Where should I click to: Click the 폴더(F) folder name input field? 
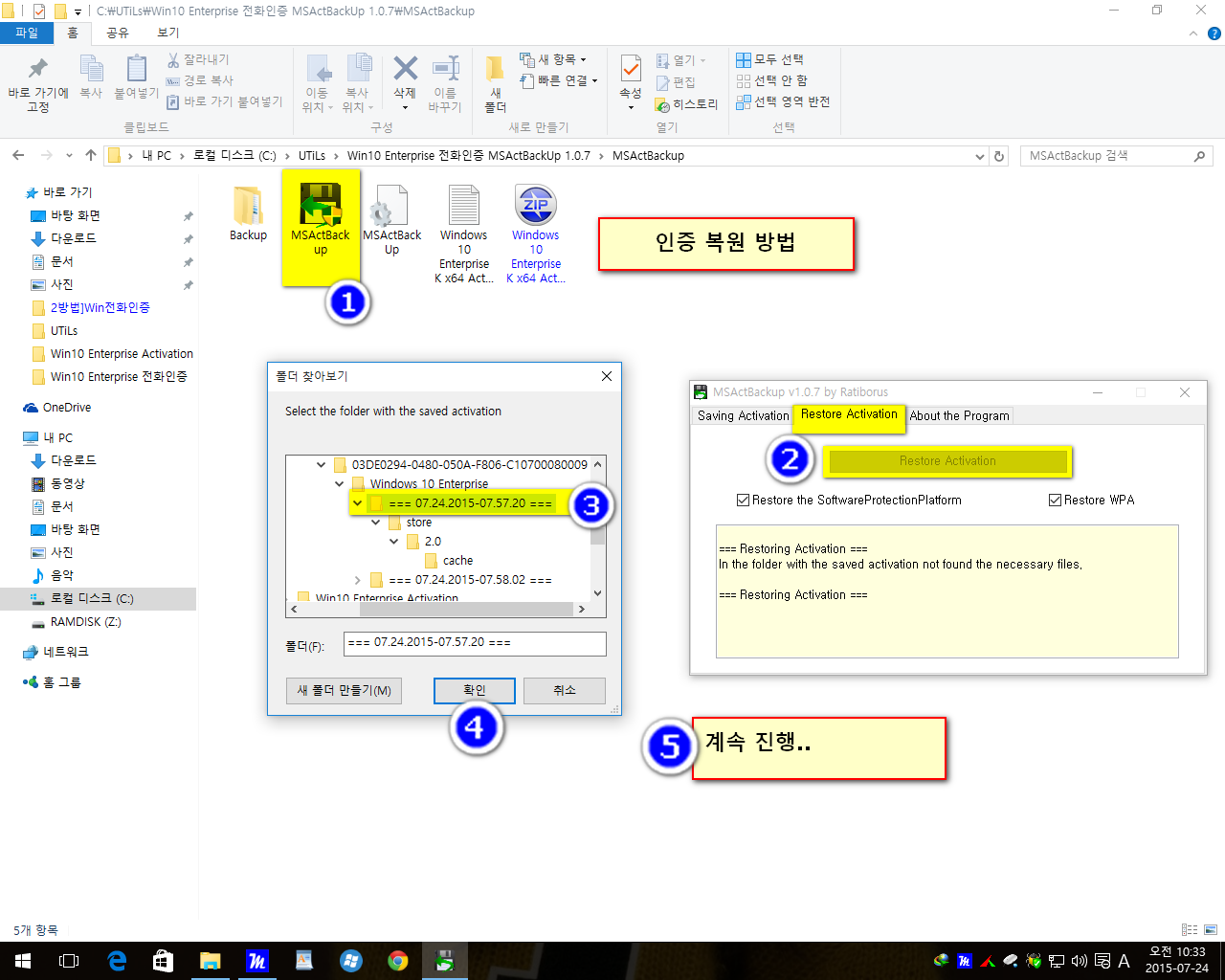(x=476, y=643)
